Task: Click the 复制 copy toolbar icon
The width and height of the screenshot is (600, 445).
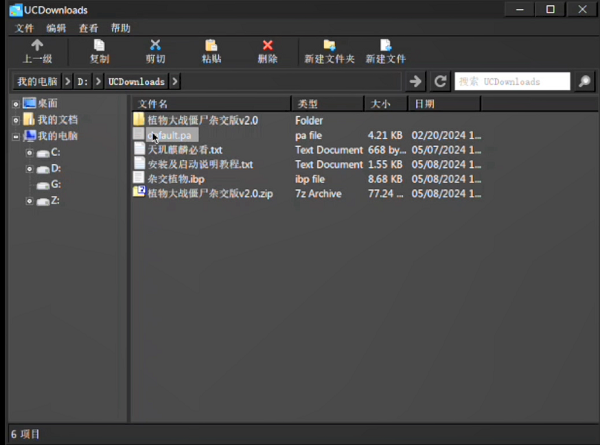Action: pos(99,46)
